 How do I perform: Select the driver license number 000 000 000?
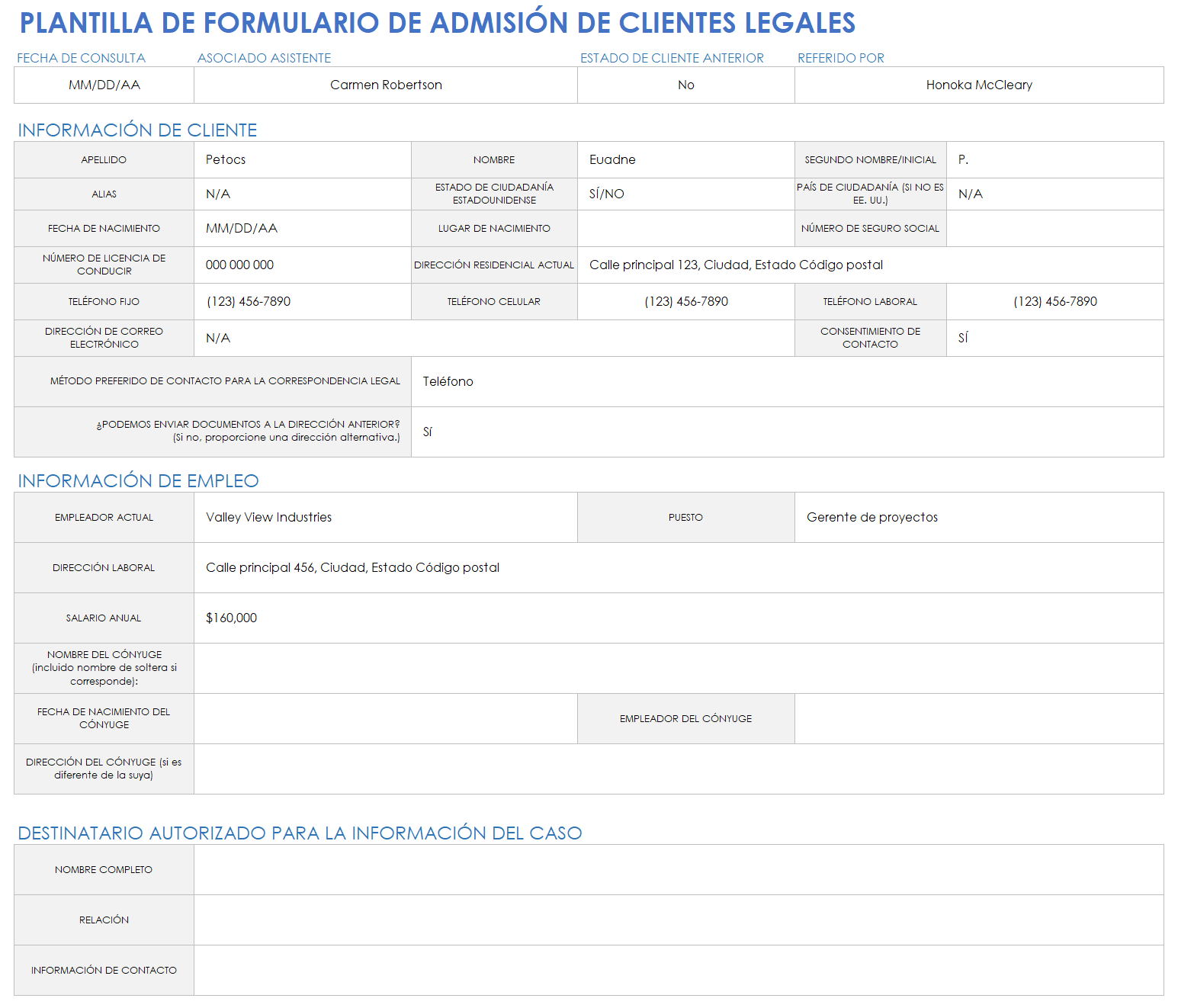[303, 265]
